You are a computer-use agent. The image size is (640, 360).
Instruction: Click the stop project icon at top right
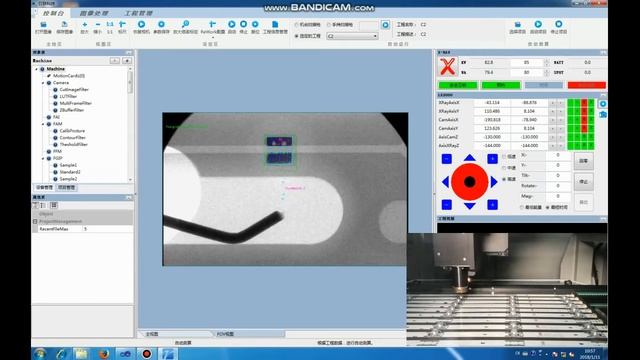pyautogui.click(x=558, y=24)
